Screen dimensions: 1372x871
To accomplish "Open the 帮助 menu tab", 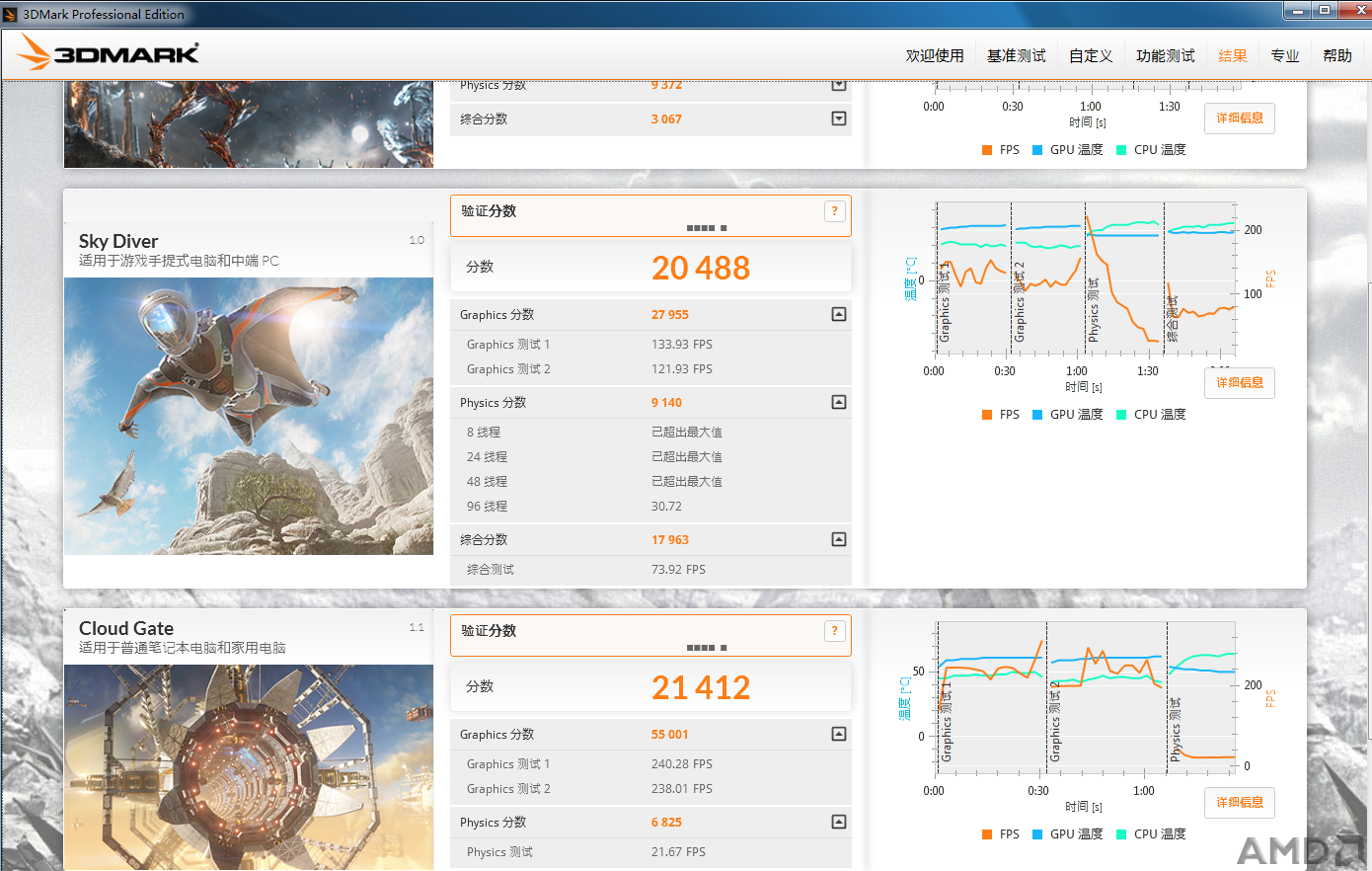I will (1337, 55).
